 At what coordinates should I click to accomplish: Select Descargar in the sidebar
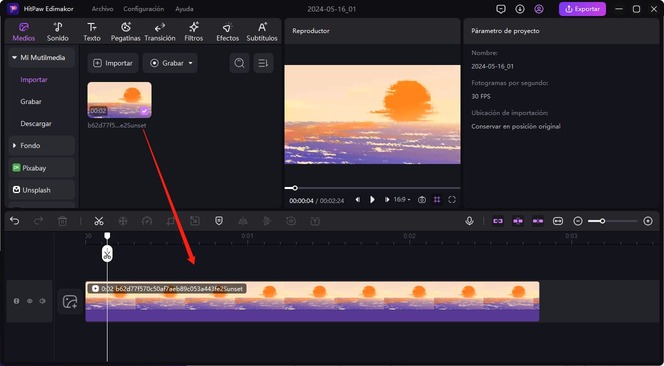click(x=36, y=124)
